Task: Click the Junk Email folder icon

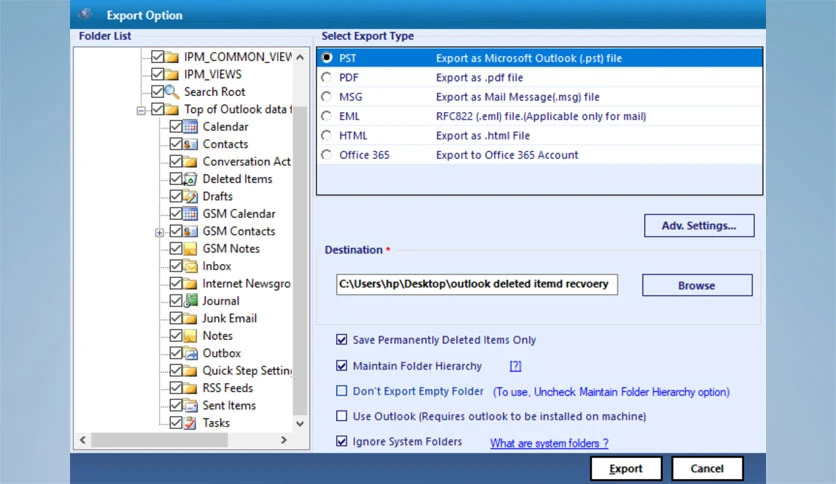Action: (190, 319)
